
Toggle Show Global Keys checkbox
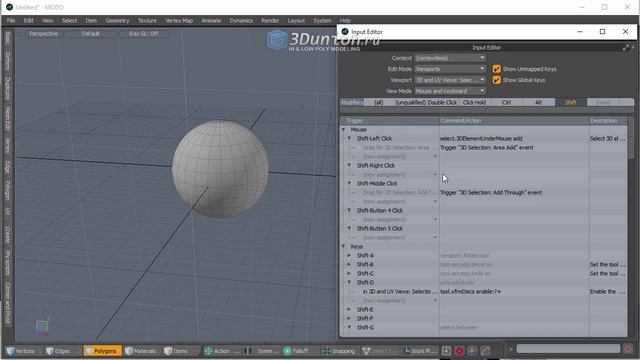[496, 80]
